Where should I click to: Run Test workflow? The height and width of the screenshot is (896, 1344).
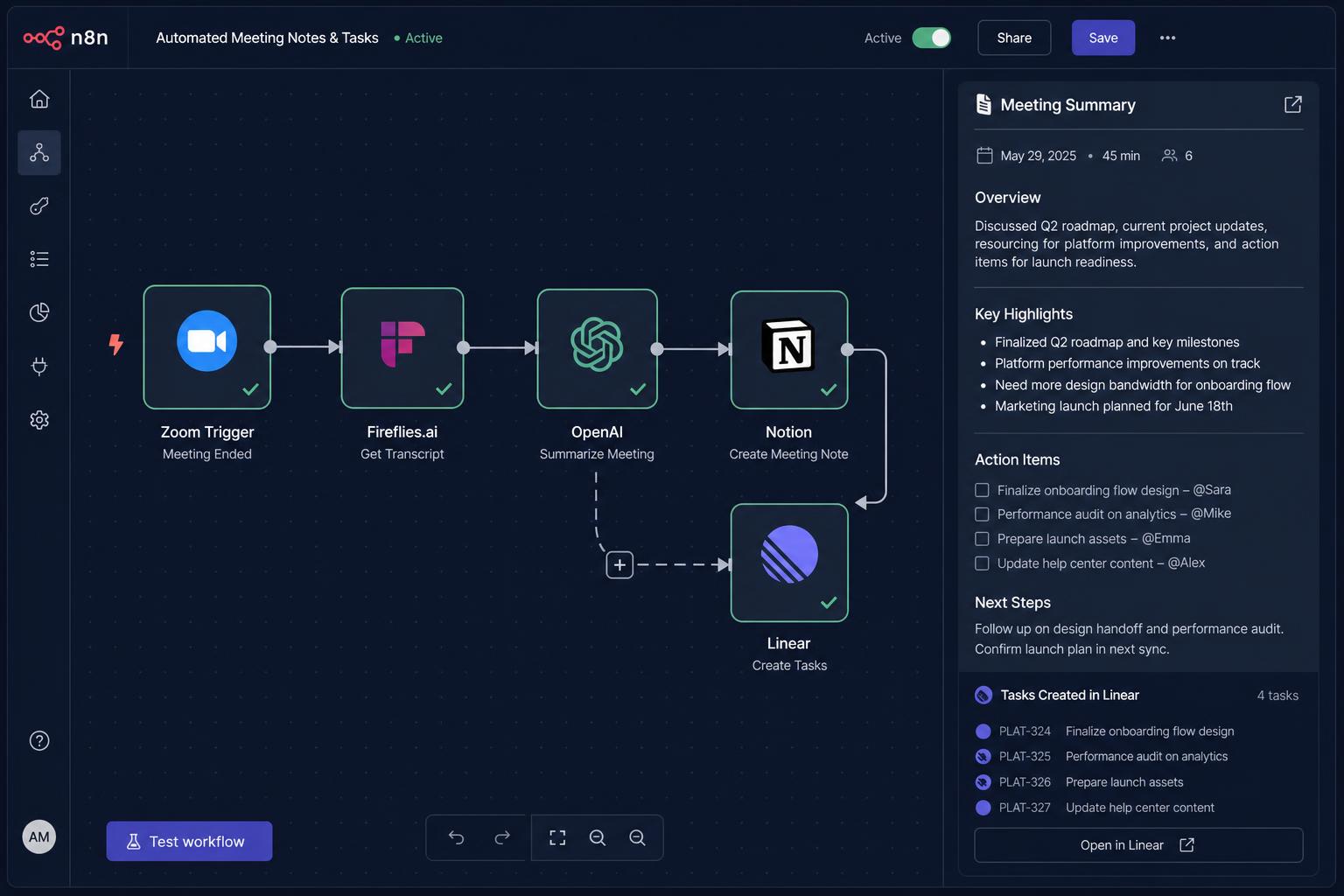pyautogui.click(x=189, y=841)
